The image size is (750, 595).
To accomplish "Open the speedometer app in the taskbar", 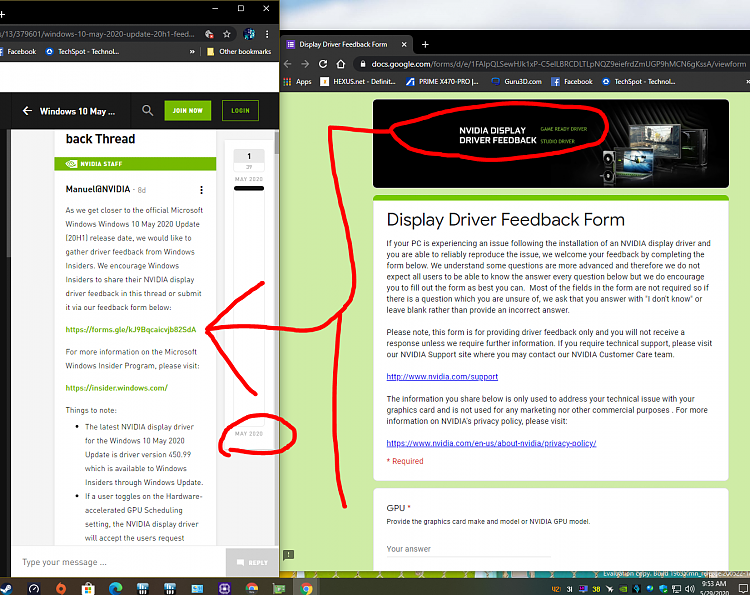I will (x=33, y=589).
